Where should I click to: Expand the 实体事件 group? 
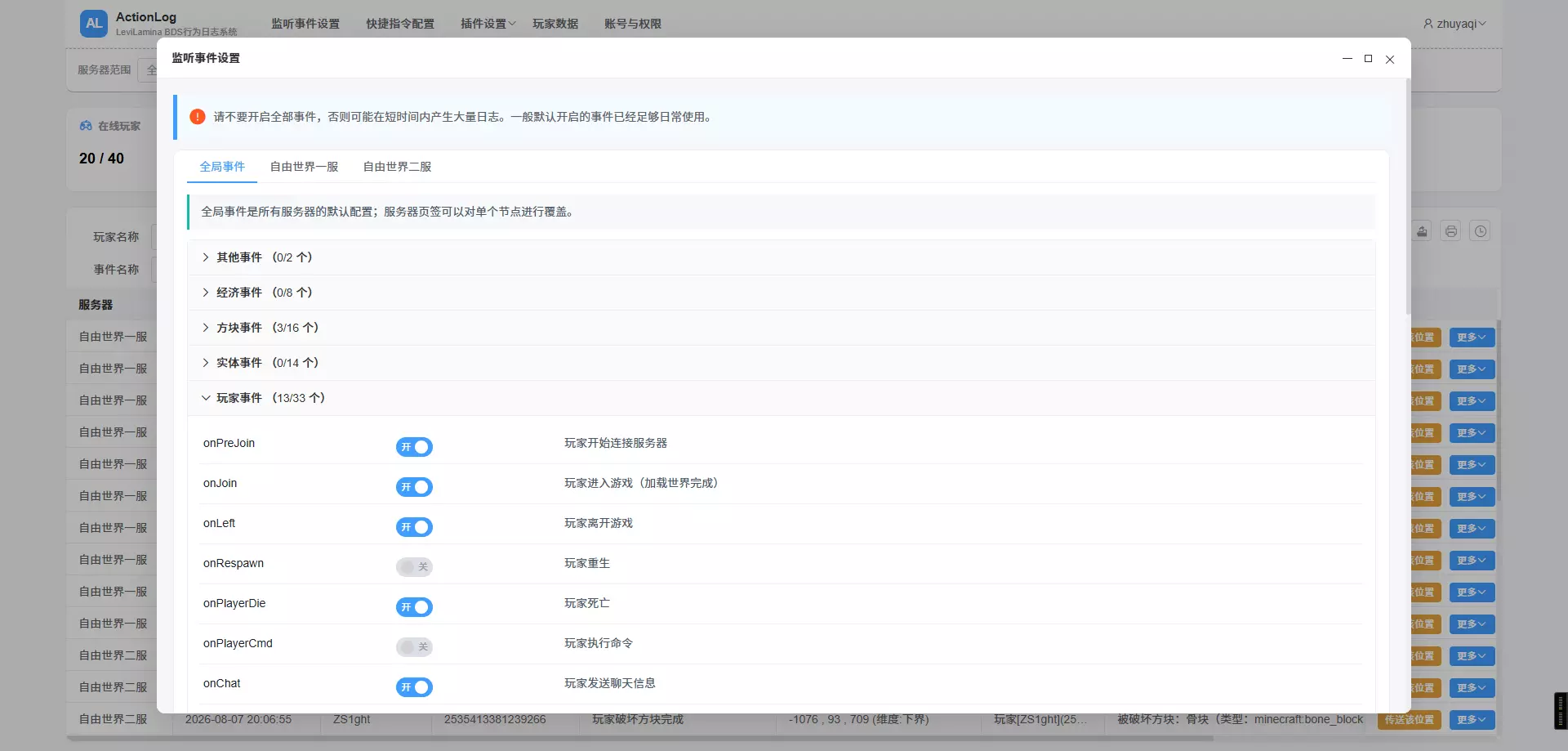tap(782, 363)
